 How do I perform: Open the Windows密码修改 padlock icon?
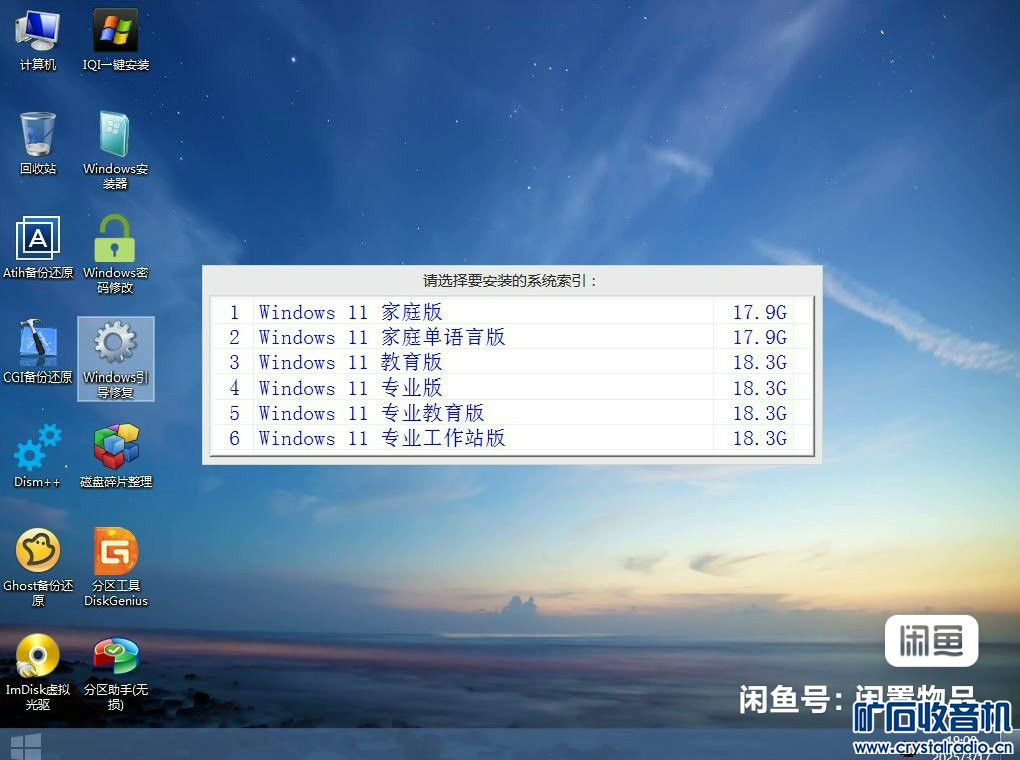pyautogui.click(x=115, y=254)
